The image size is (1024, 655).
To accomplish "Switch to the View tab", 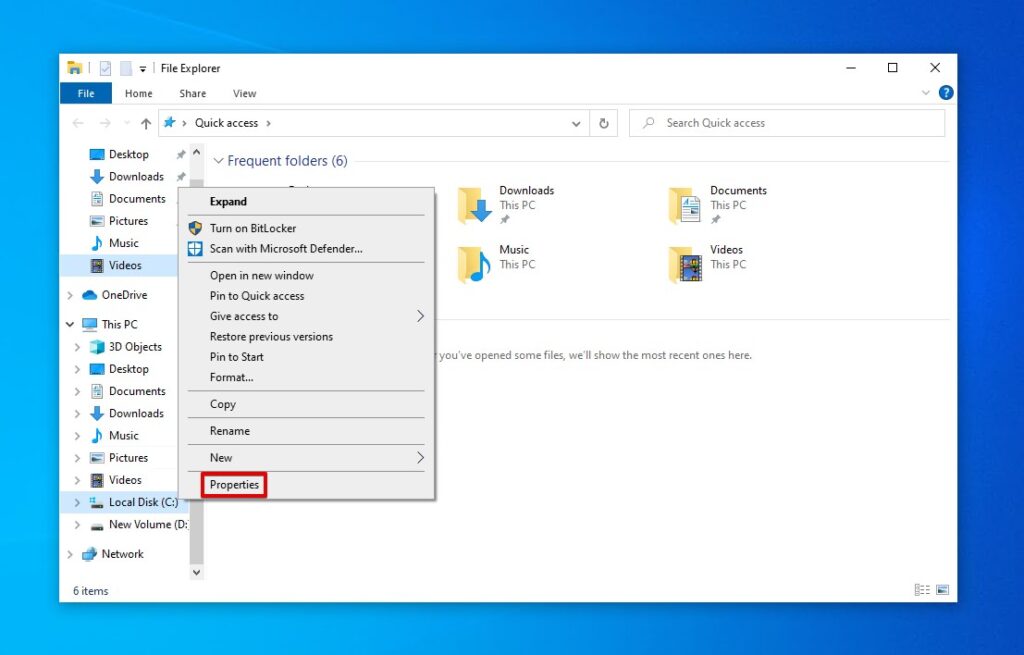I will point(244,92).
